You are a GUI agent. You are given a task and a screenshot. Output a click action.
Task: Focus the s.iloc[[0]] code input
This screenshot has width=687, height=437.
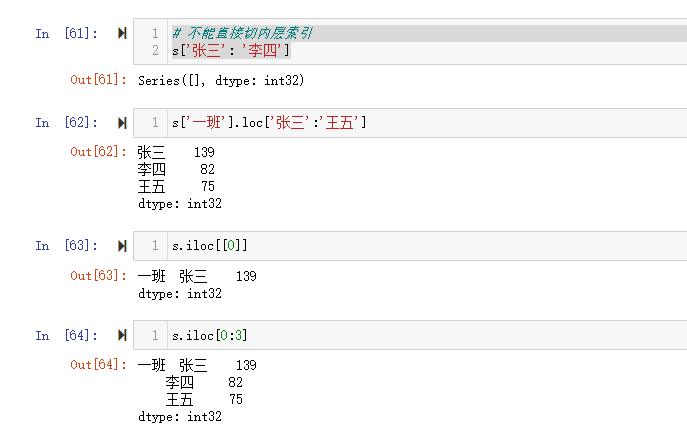210,245
